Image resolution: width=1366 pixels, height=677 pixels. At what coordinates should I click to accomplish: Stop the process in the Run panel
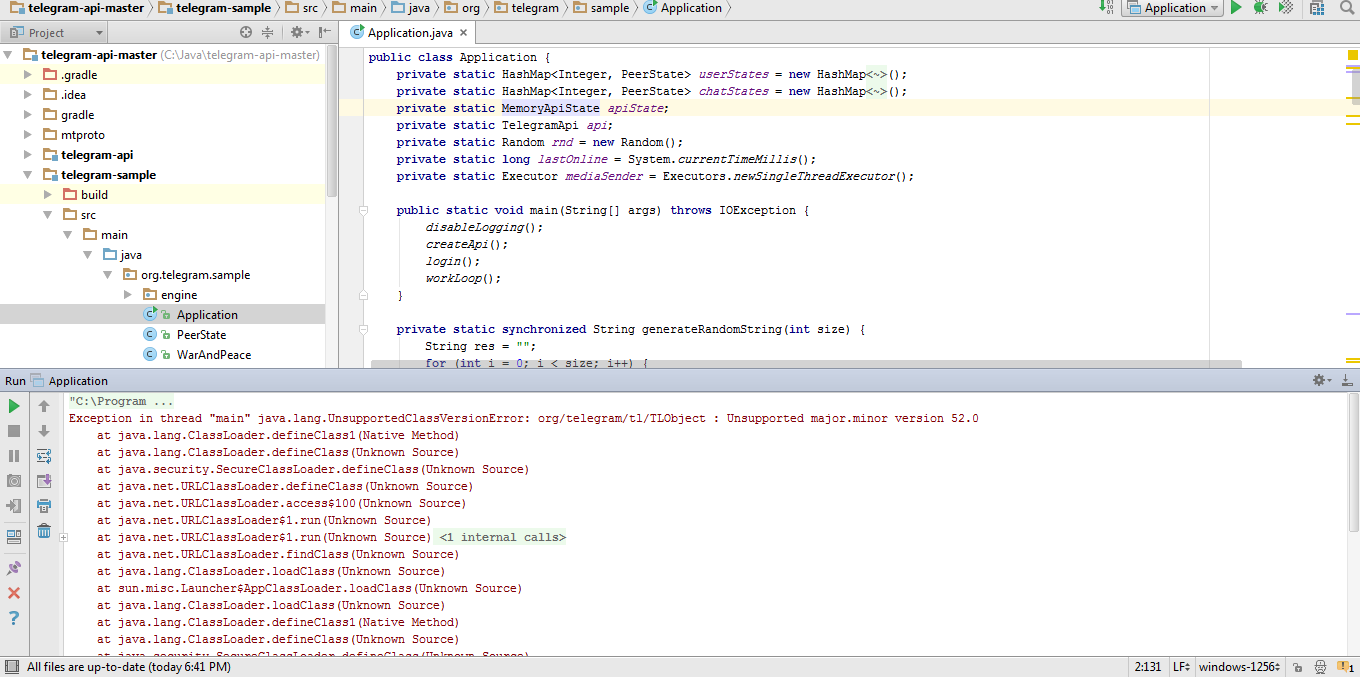[x=14, y=431]
